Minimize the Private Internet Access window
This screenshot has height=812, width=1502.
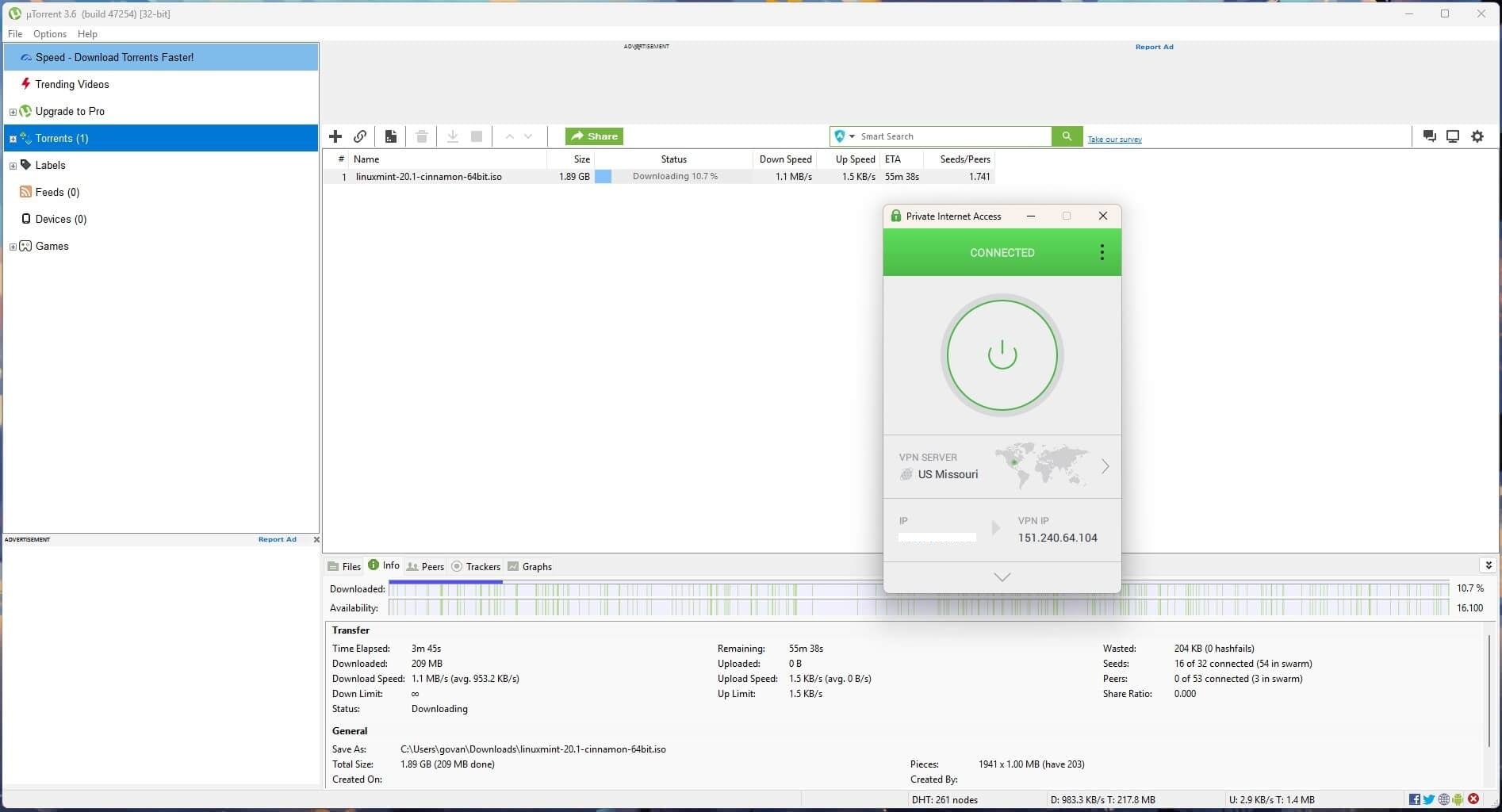[1030, 216]
